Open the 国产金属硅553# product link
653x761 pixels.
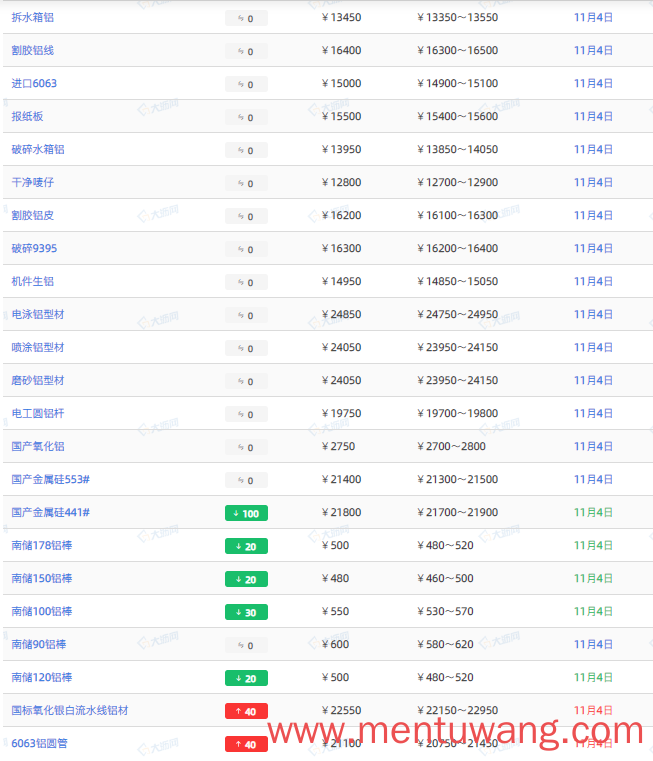[50, 480]
